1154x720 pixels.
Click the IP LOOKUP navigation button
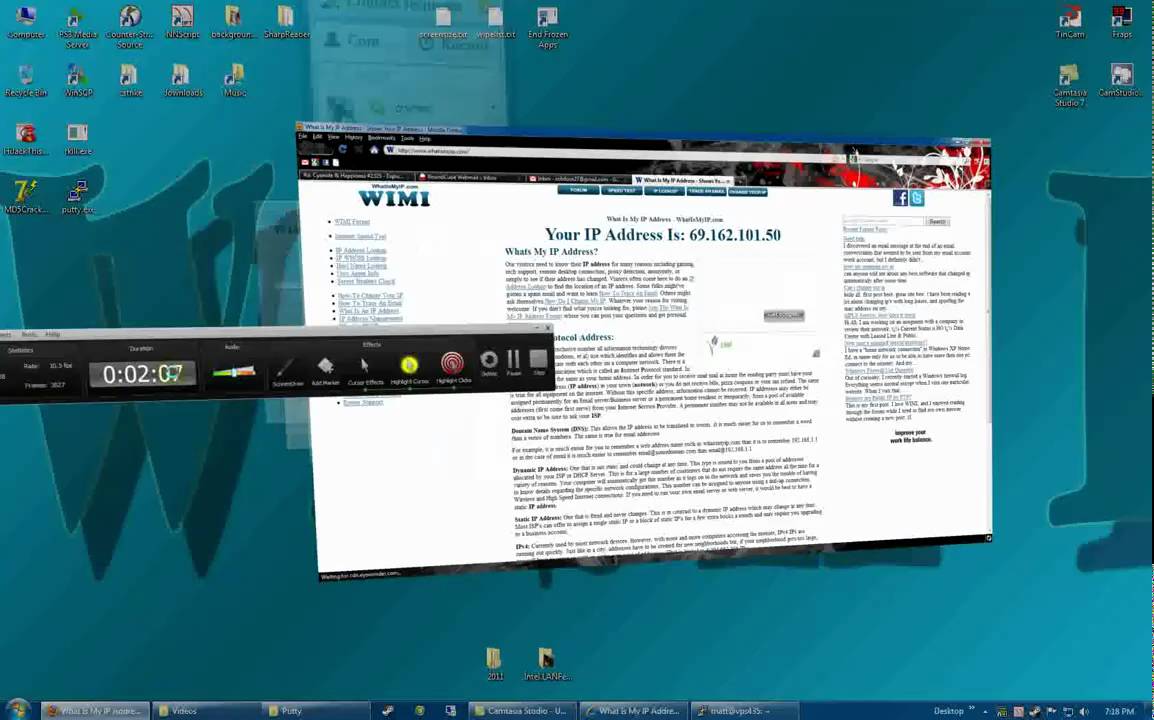pyautogui.click(x=664, y=191)
